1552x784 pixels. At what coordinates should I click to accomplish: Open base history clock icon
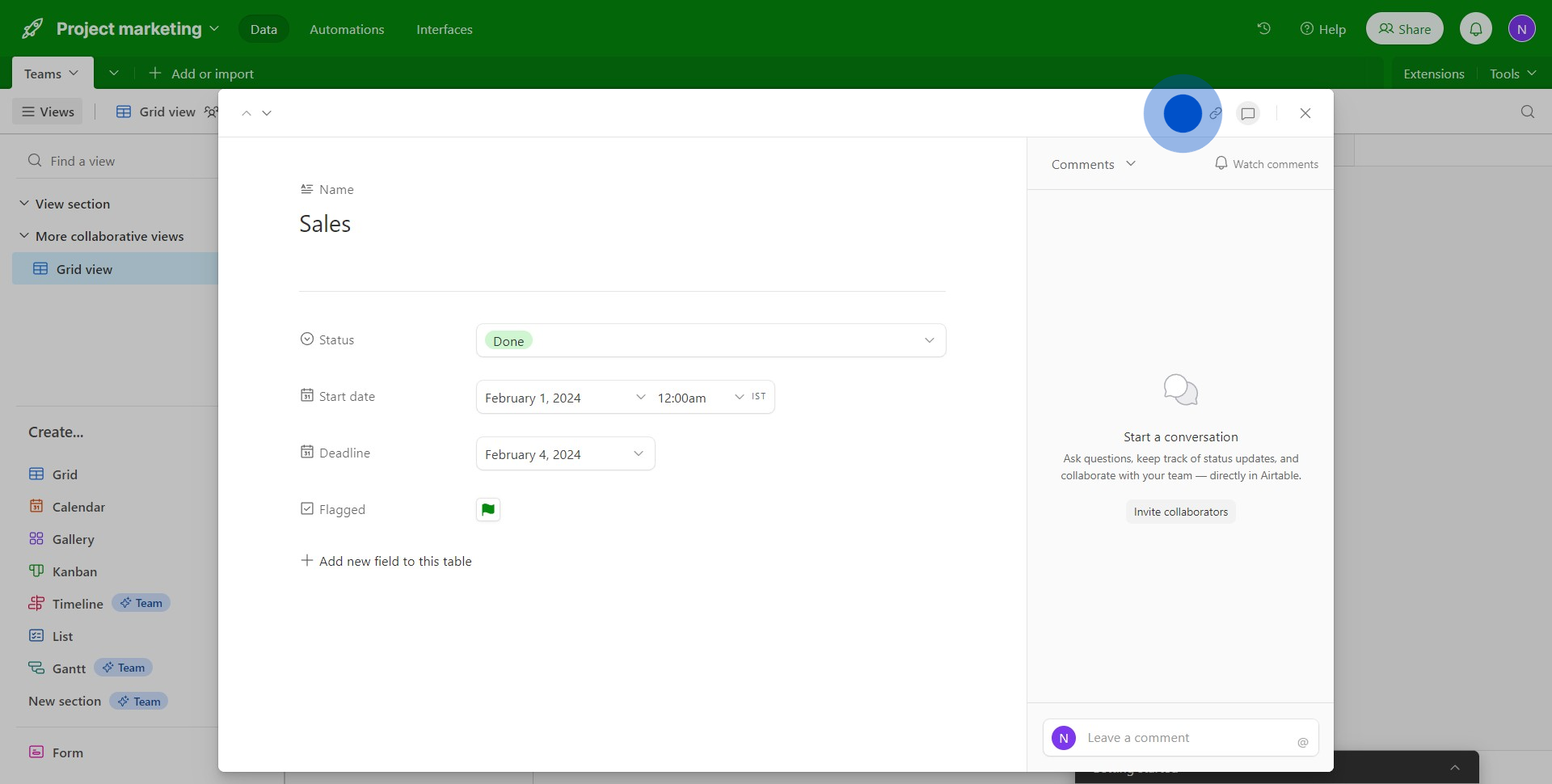click(1263, 29)
